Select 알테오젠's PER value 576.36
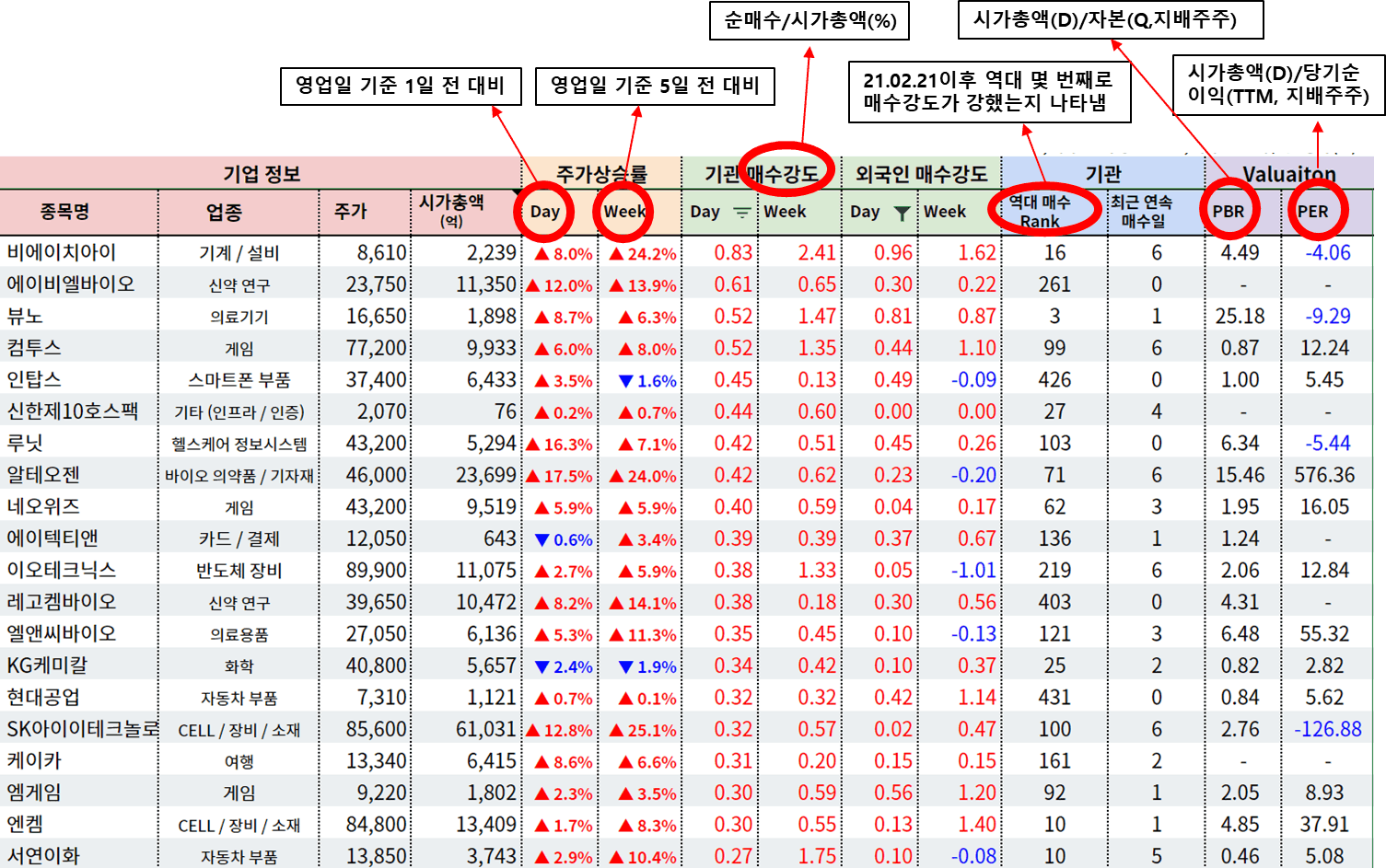The image size is (1386, 868). click(1324, 475)
